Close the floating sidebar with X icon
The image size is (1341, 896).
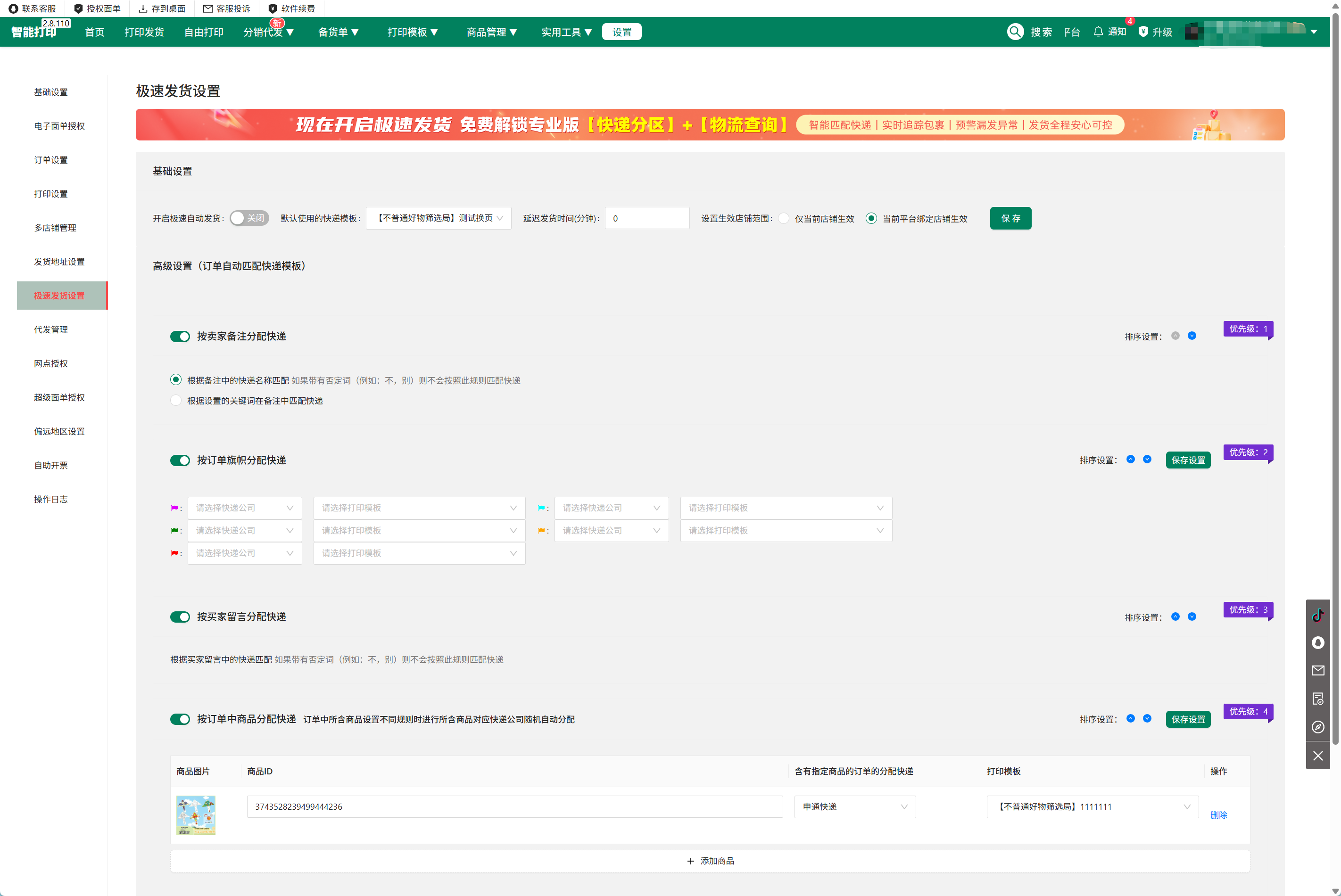coord(1317,756)
